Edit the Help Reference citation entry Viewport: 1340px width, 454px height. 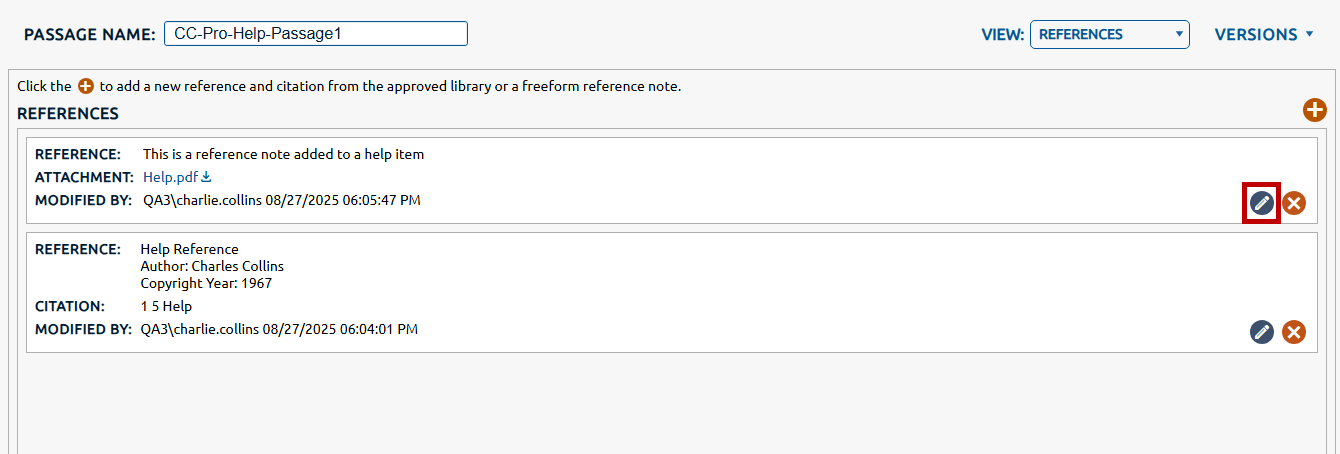coord(1262,332)
